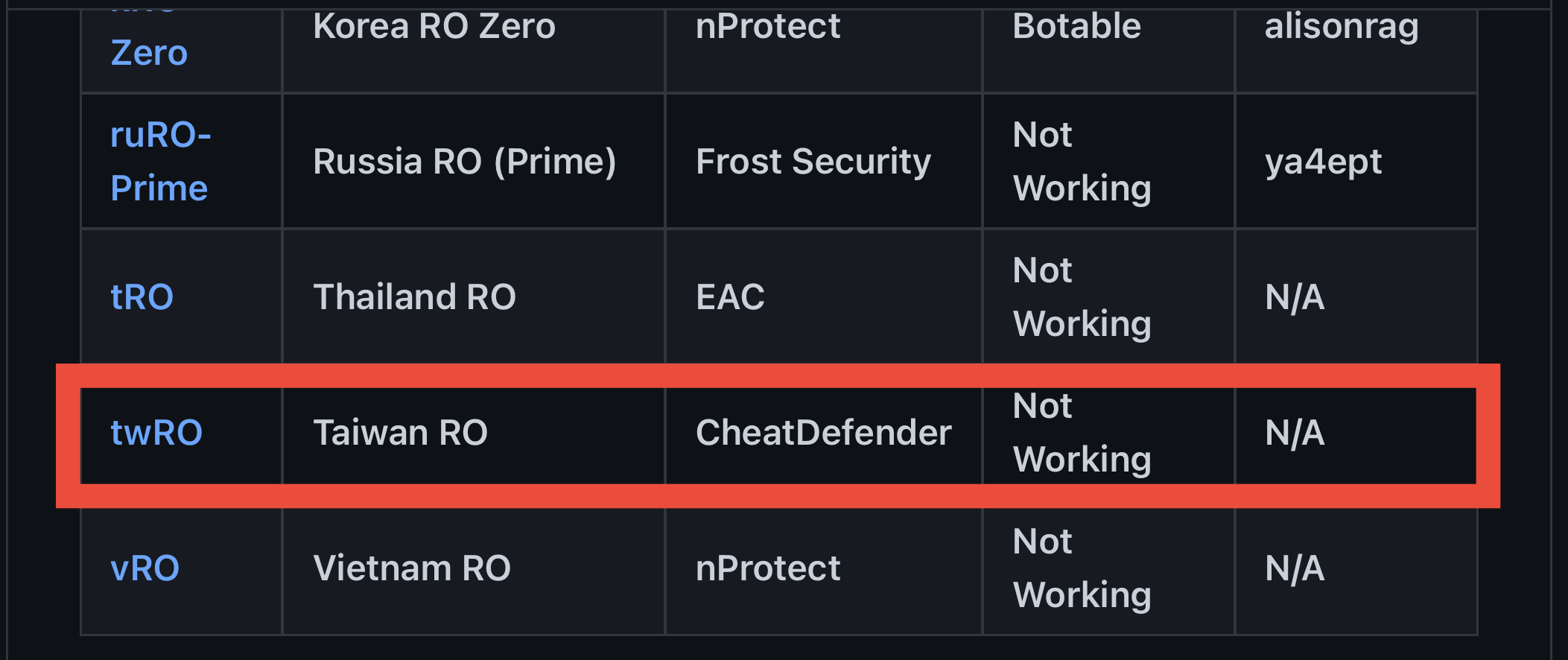Select the nProtect cell for Korea RO Zero
The height and width of the screenshot is (660, 1568).
tap(768, 25)
